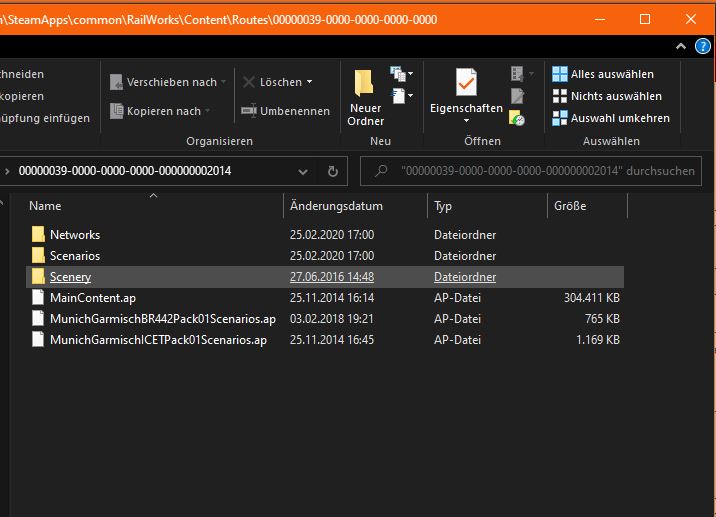
Task: Click the Umbenennen rename icon
Action: point(250,111)
